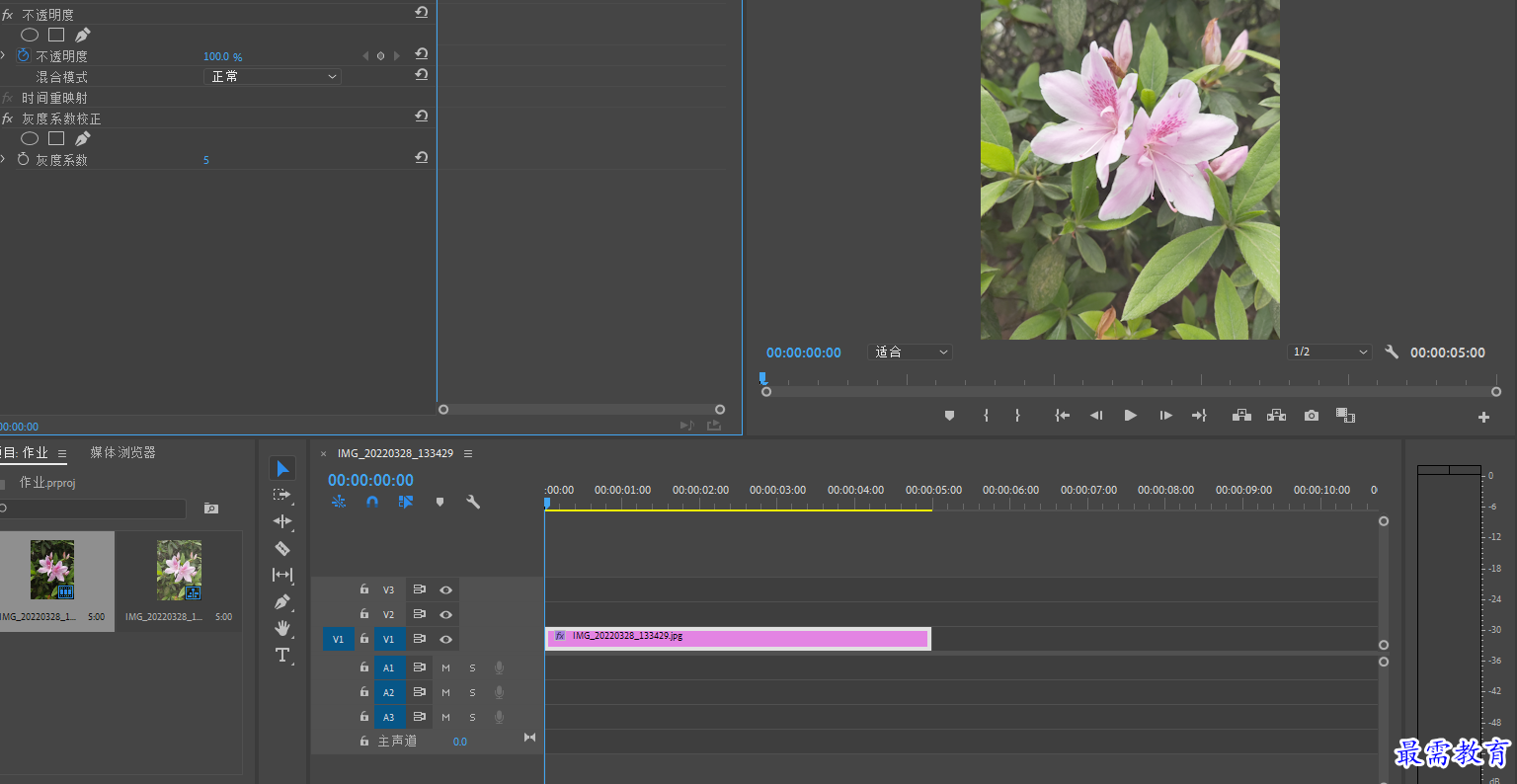Reset the 灰度系数 parameter
Screen dimensions: 1517x784
tap(422, 158)
